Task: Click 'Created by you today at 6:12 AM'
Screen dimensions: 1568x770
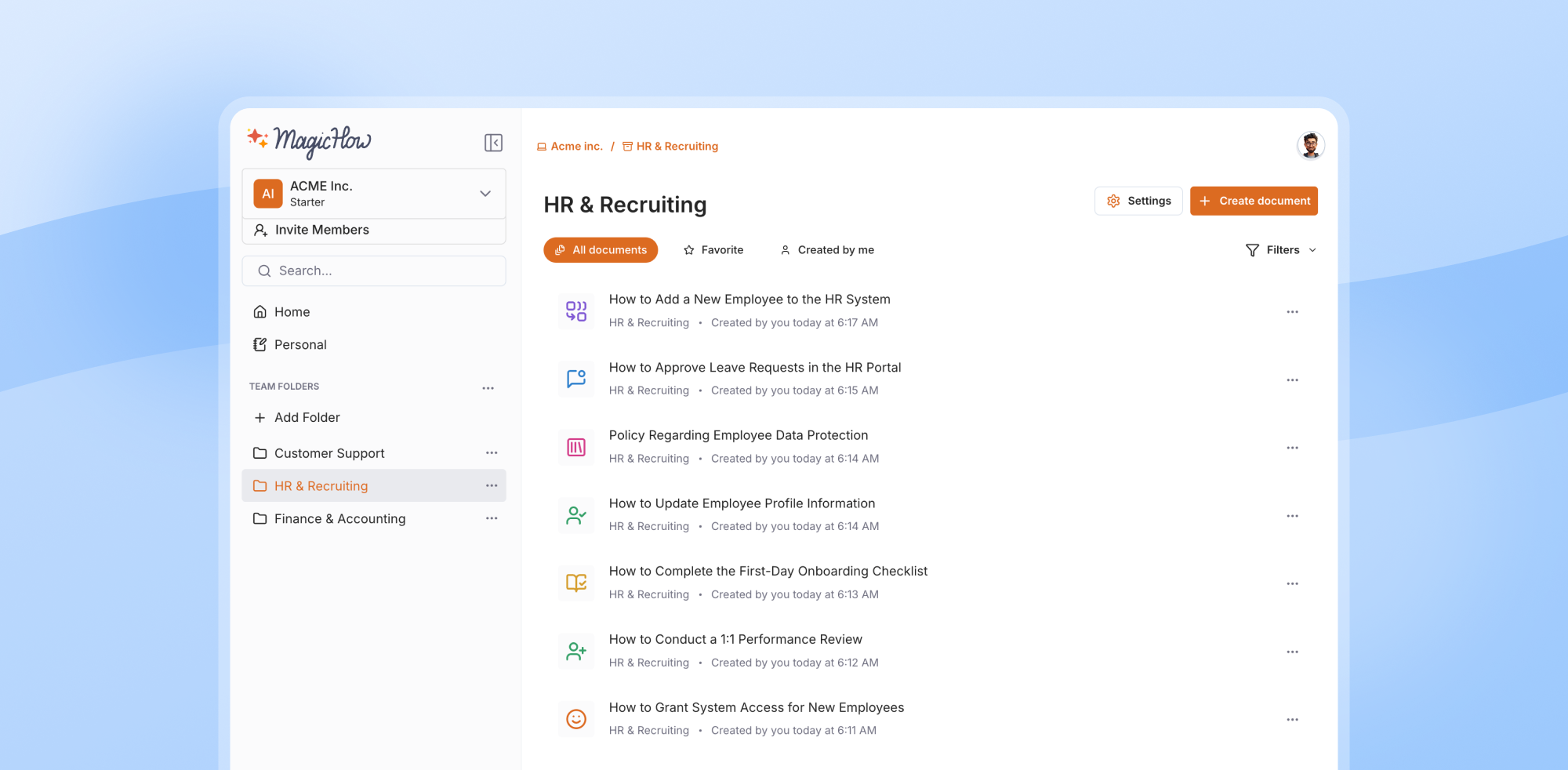Action: (x=795, y=663)
